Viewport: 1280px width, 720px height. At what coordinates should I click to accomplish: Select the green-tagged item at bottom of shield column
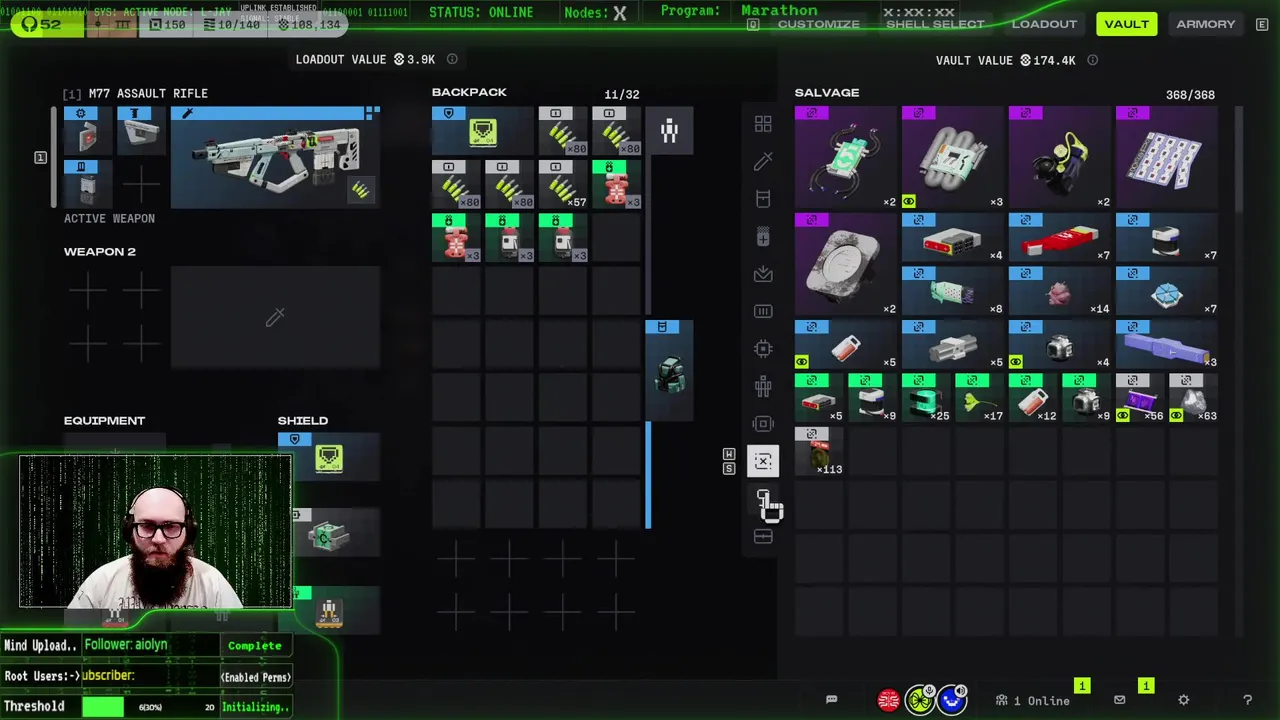[329, 611]
